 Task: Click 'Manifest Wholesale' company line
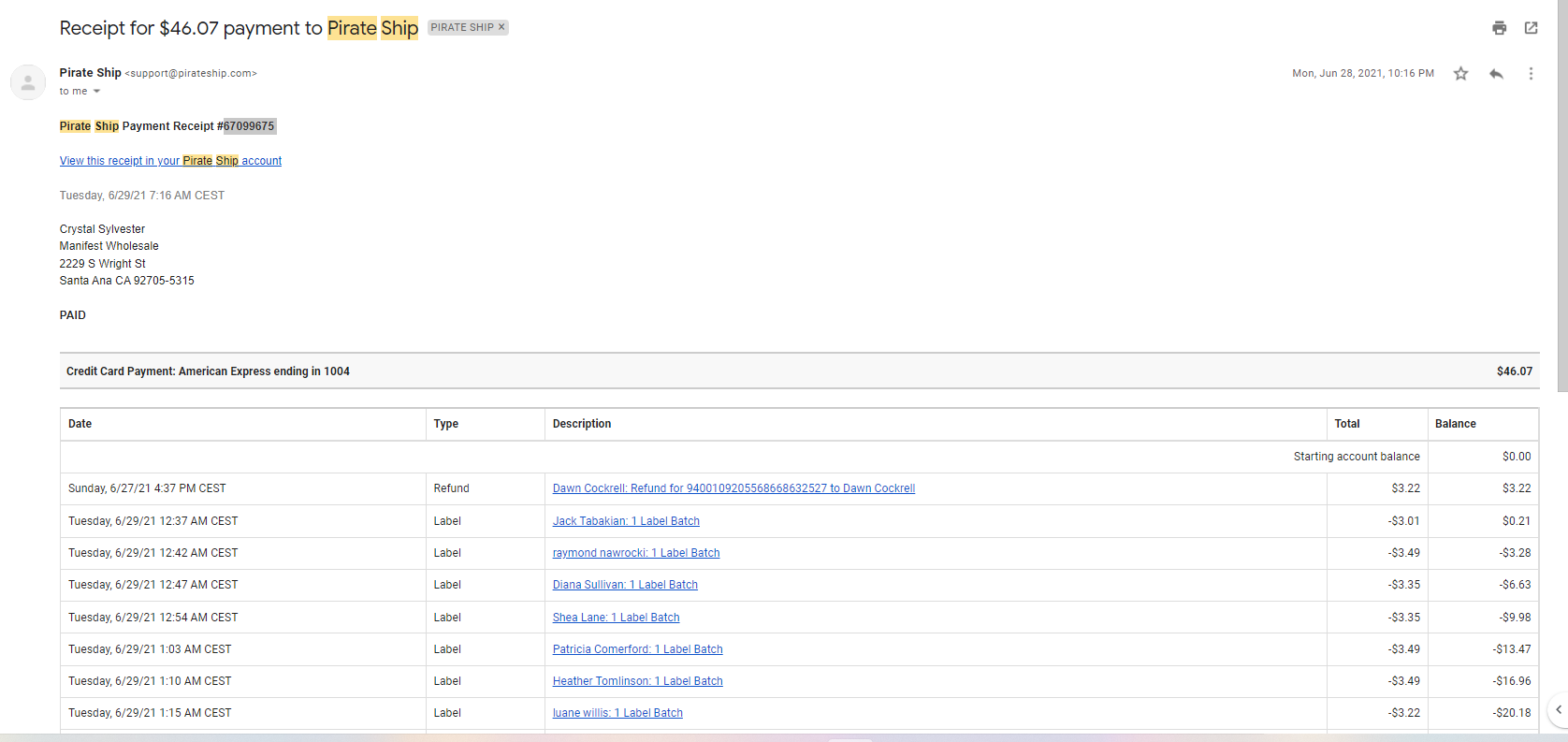(x=109, y=246)
